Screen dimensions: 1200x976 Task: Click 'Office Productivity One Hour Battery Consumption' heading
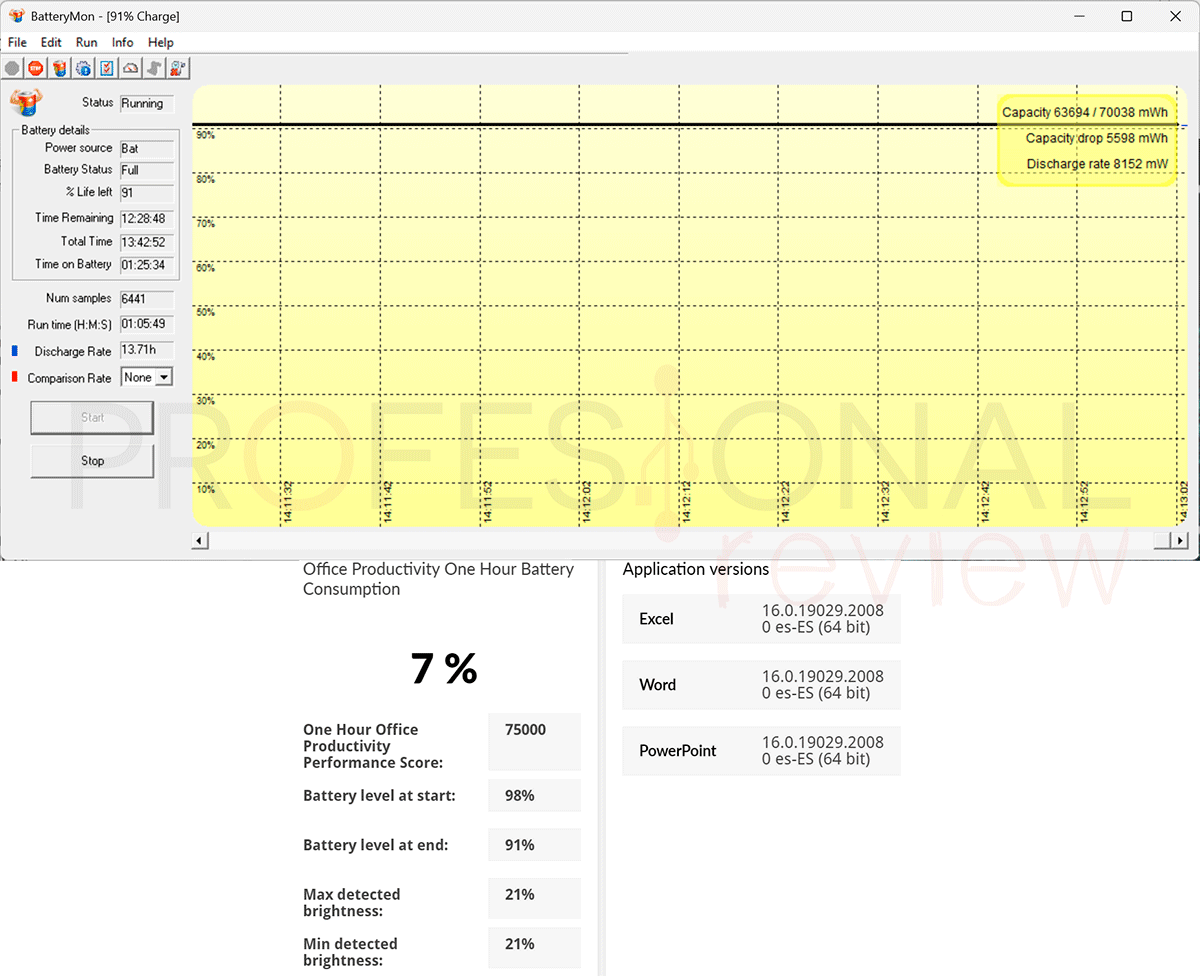tap(439, 579)
